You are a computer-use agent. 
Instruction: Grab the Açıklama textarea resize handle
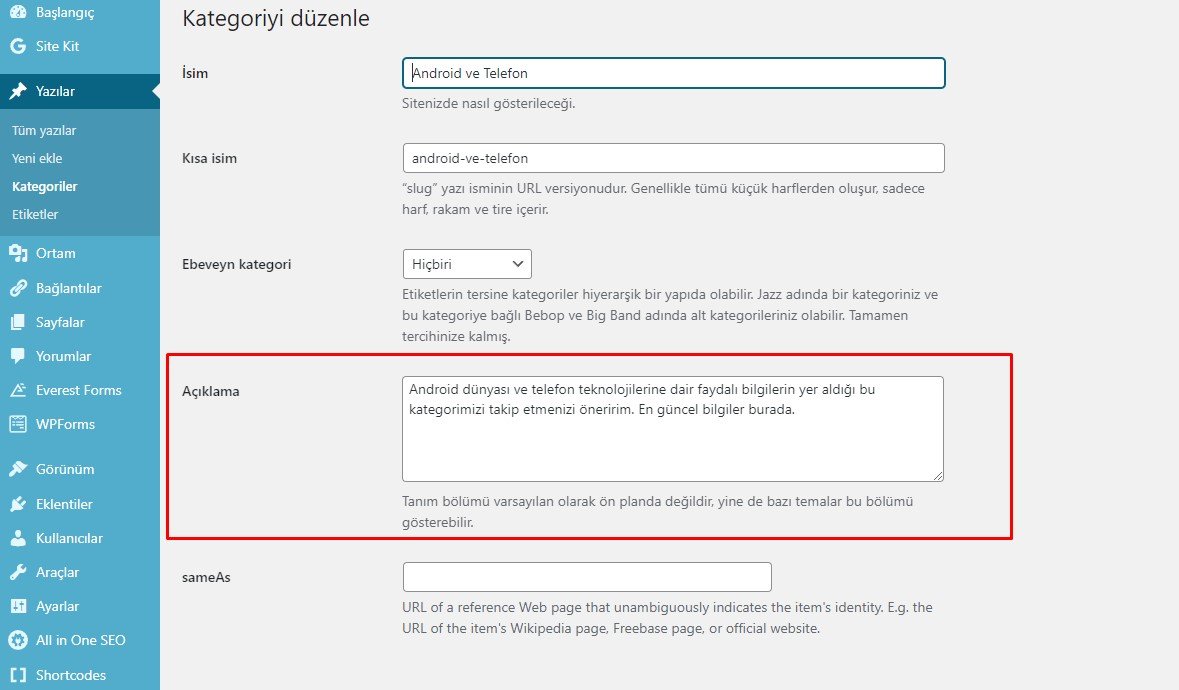[x=938, y=476]
